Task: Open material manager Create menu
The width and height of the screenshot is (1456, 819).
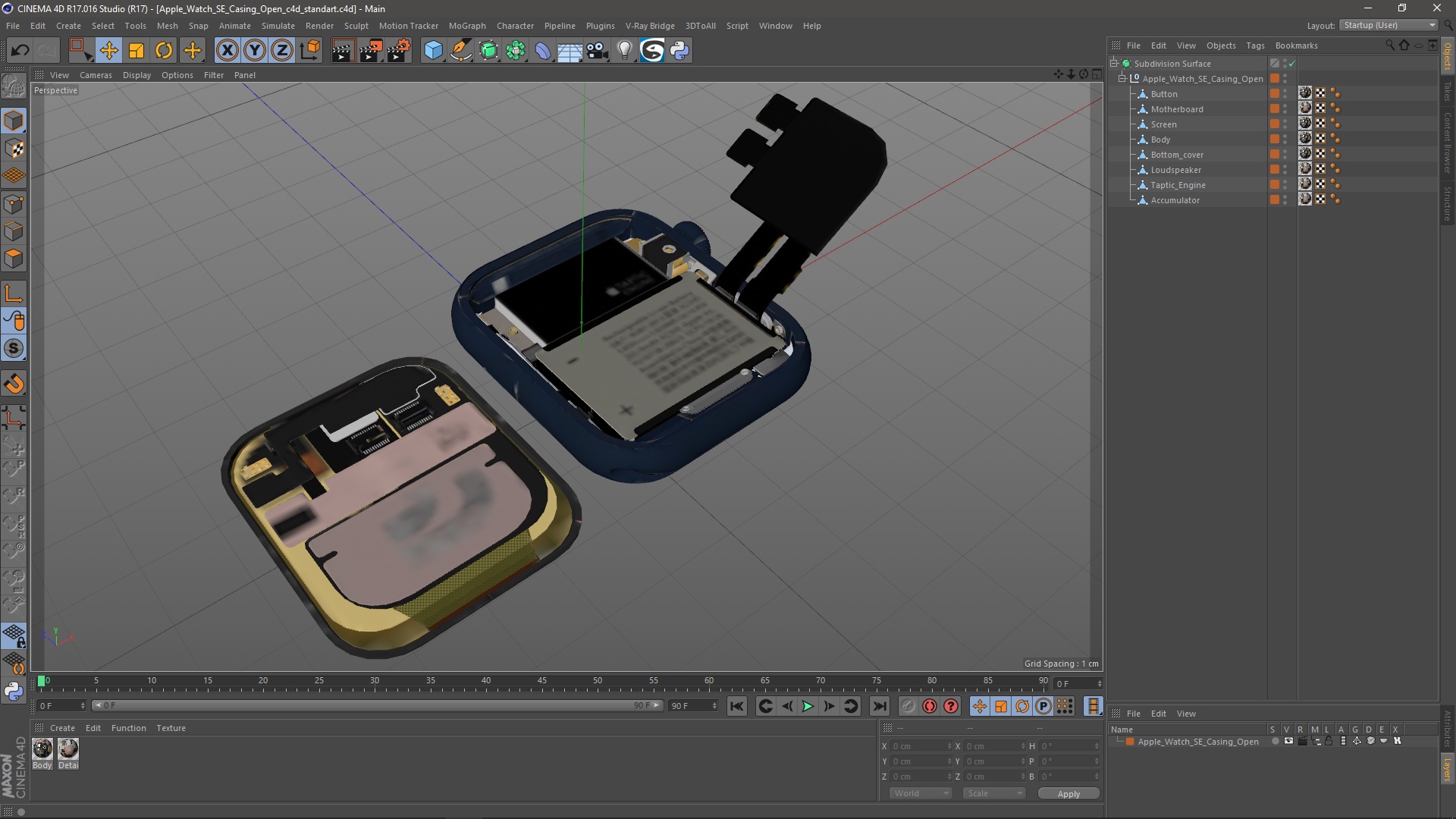Action: click(62, 728)
